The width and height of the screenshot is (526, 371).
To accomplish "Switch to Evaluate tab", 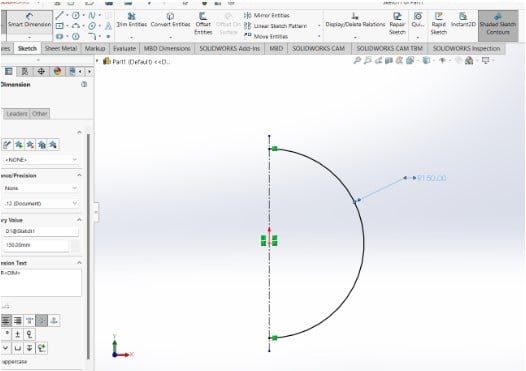I will click(124, 49).
